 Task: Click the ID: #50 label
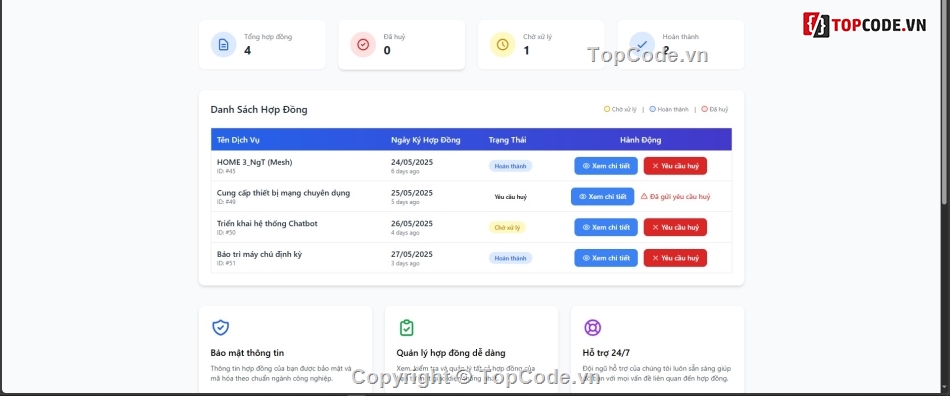pyautogui.click(x=227, y=233)
